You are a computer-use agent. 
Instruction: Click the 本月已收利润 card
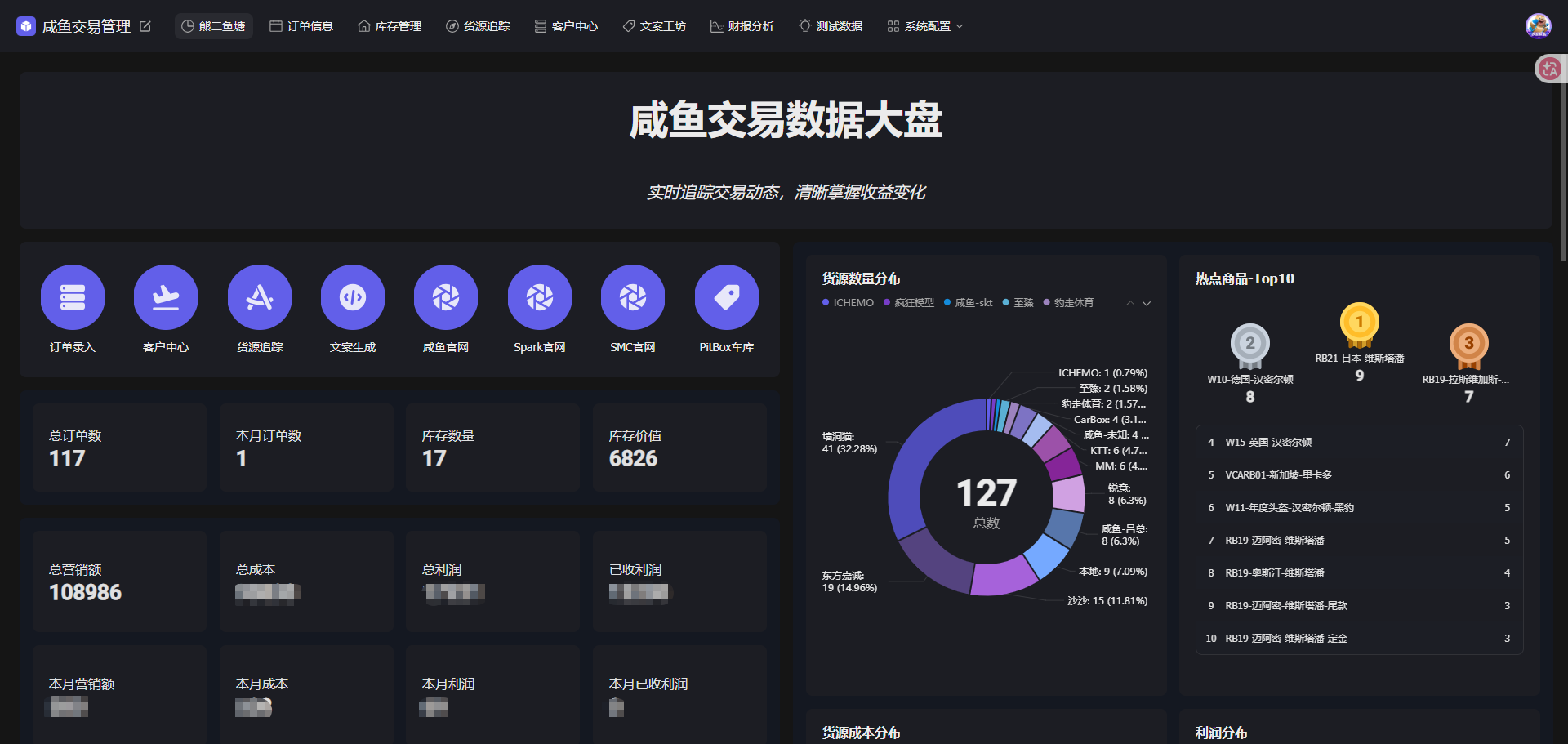(x=679, y=695)
